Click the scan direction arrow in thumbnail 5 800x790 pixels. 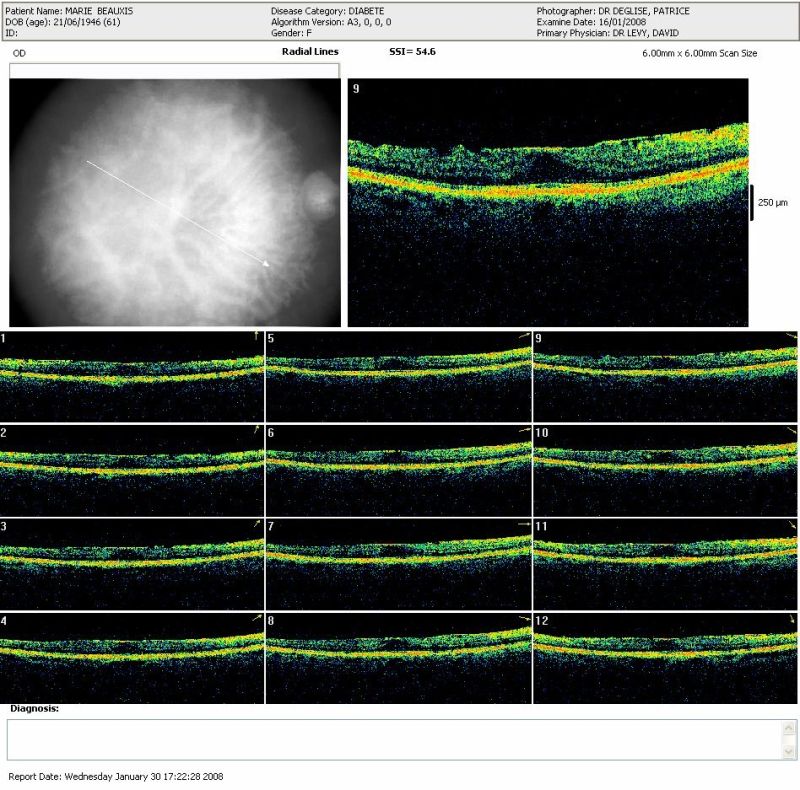tap(523, 337)
